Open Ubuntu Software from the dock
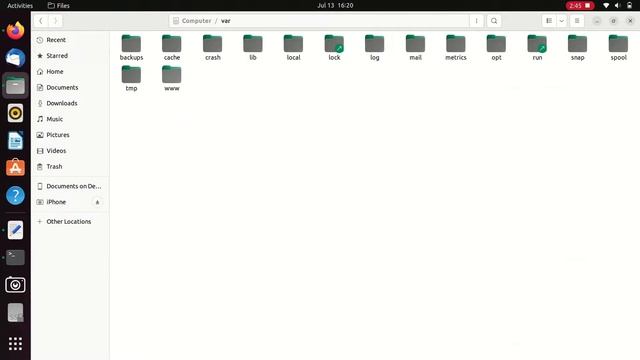This screenshot has height=360, width=640. (x=16, y=168)
